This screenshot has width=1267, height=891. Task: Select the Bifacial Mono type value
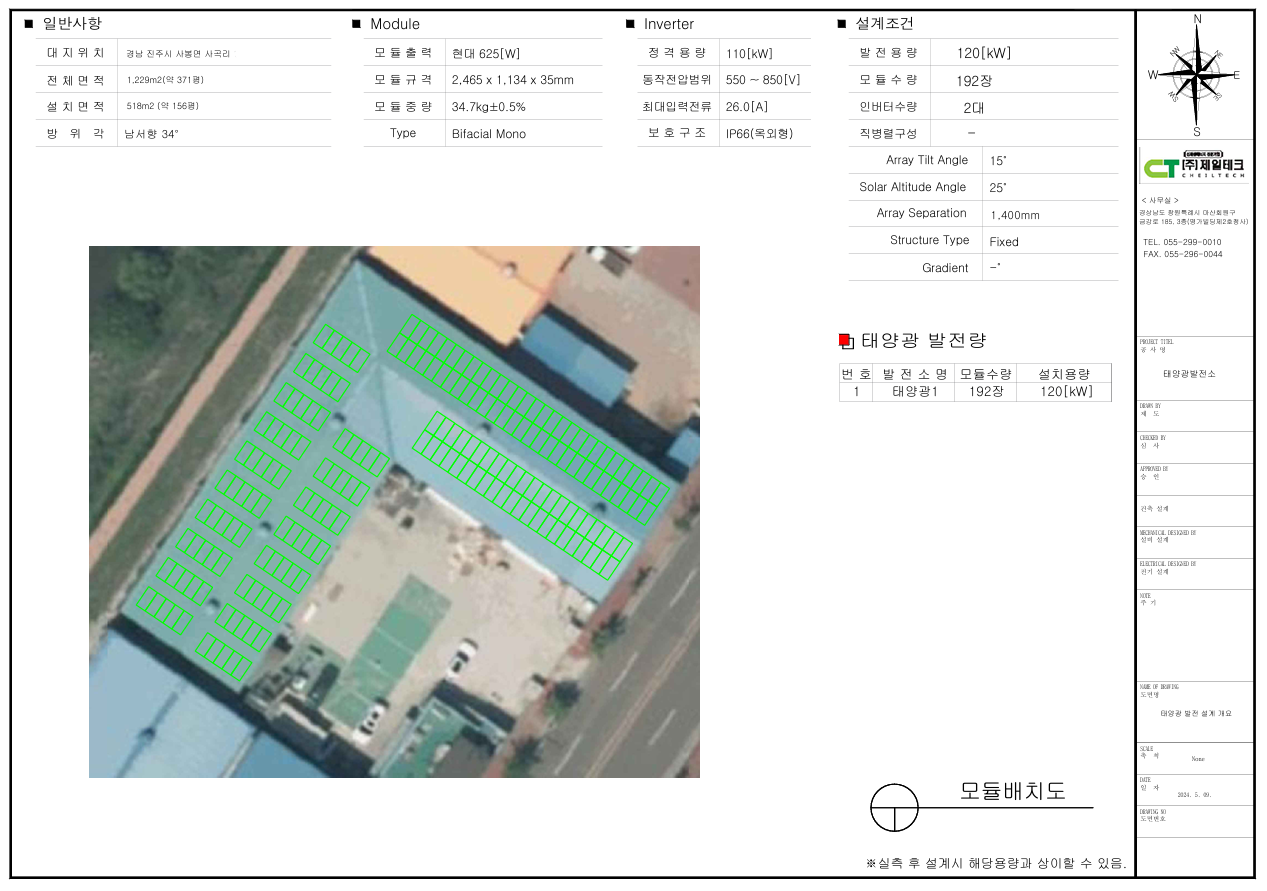pos(489,133)
